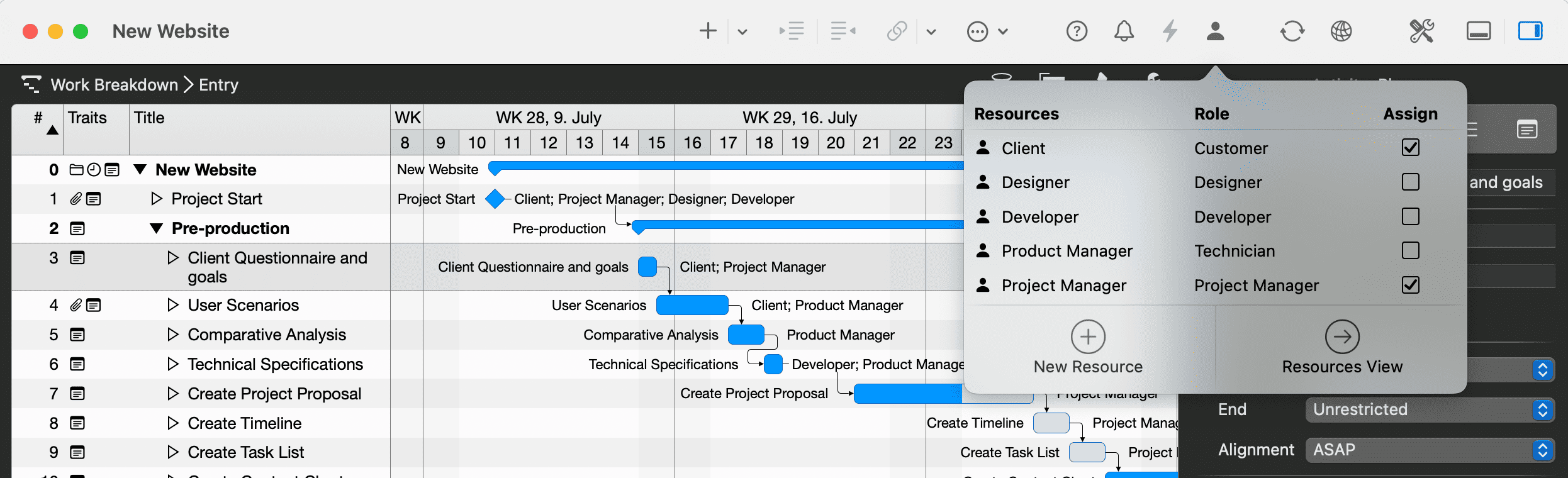
Task: Open the Alignment ASAP dropdown
Action: (x=1428, y=450)
